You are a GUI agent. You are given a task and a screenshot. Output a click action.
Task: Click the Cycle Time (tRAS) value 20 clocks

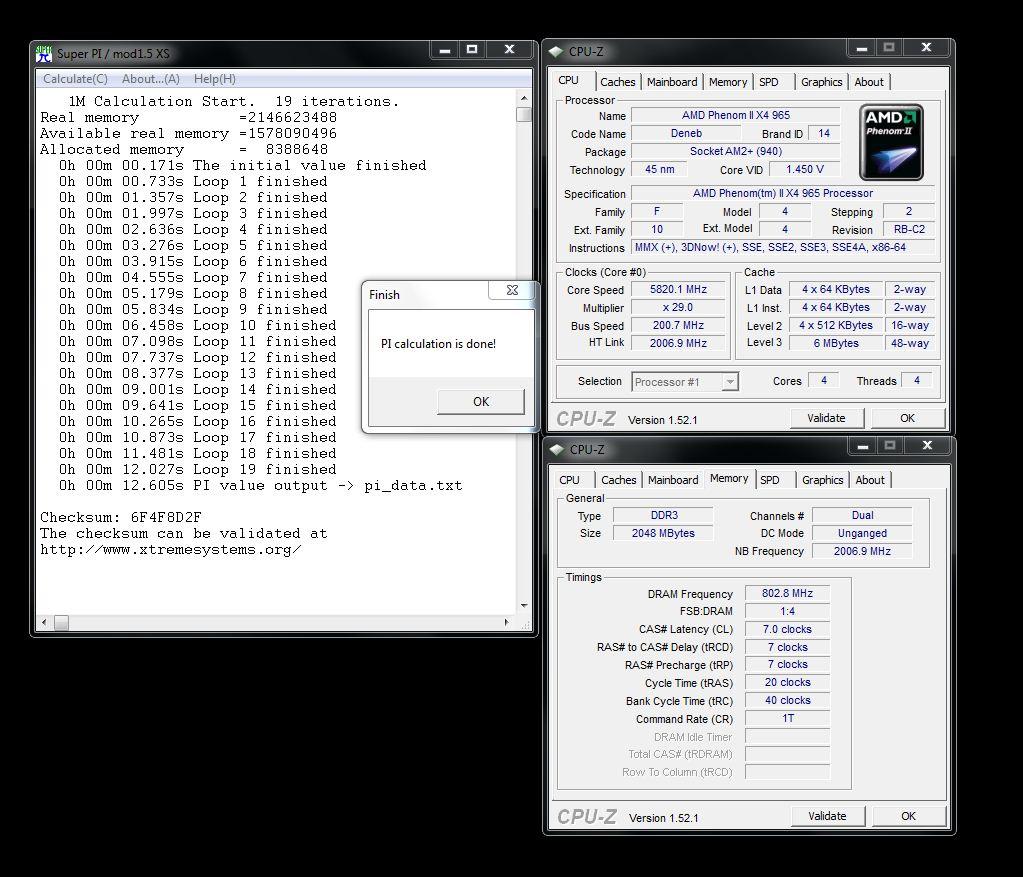point(787,683)
